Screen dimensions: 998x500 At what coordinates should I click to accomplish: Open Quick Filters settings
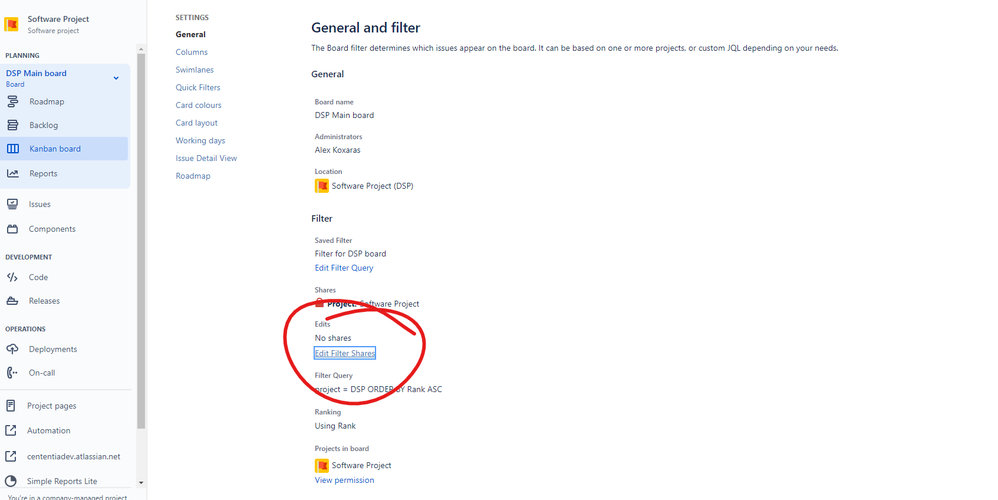click(x=198, y=88)
